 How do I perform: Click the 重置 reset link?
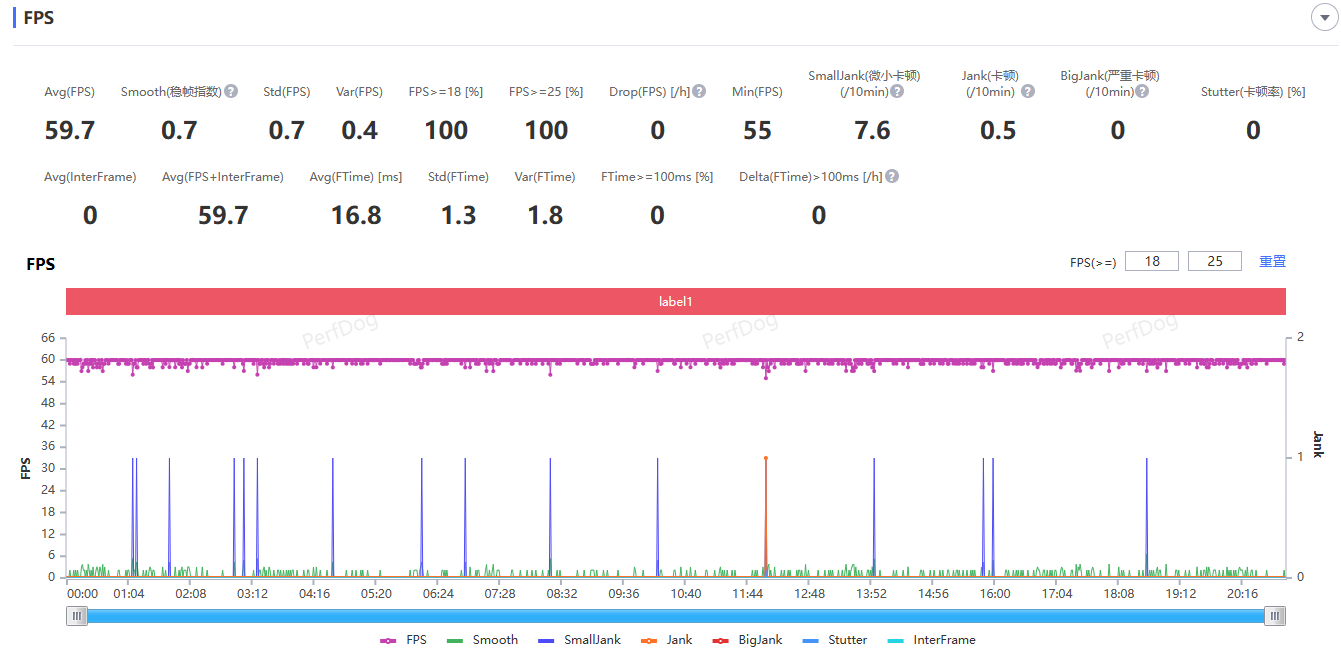(x=1272, y=261)
